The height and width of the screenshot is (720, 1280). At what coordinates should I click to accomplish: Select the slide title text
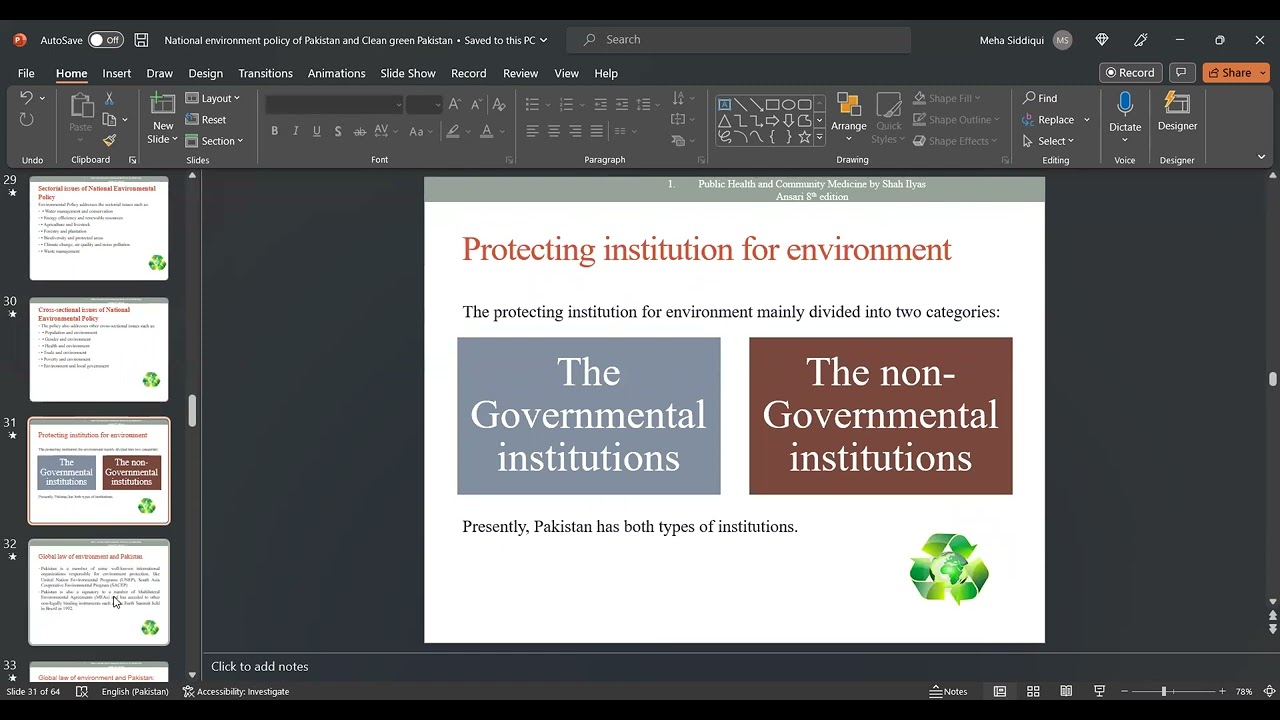click(707, 249)
